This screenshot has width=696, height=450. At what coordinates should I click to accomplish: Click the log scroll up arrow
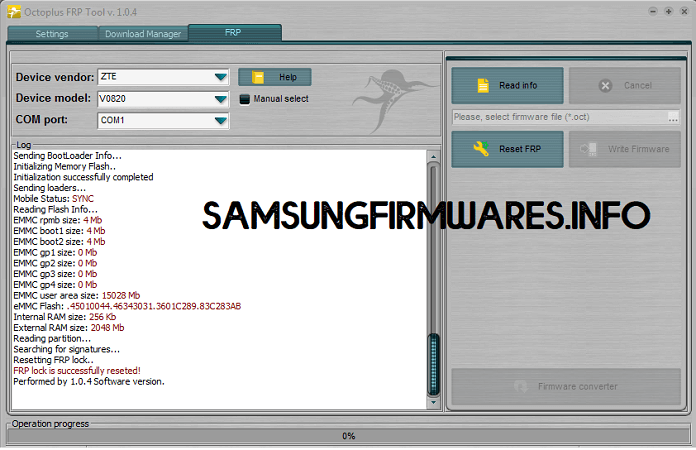(x=433, y=157)
